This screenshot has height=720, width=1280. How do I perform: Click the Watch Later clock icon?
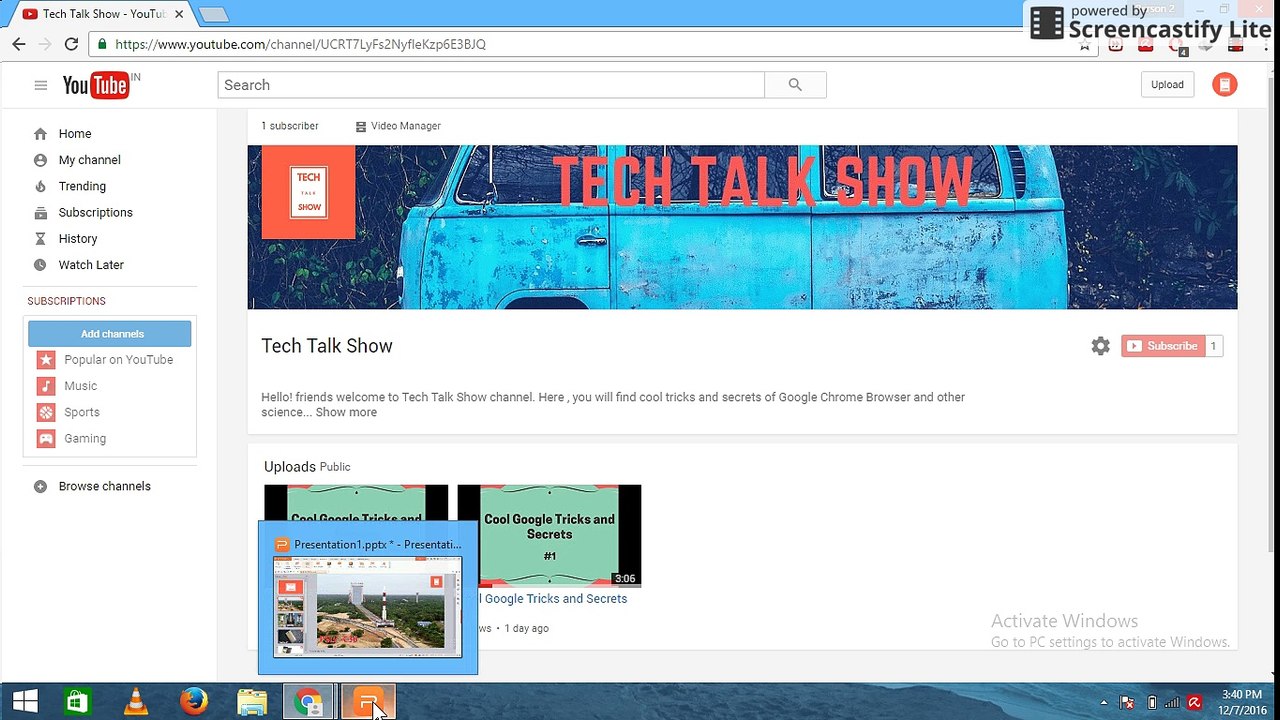[x=40, y=265]
